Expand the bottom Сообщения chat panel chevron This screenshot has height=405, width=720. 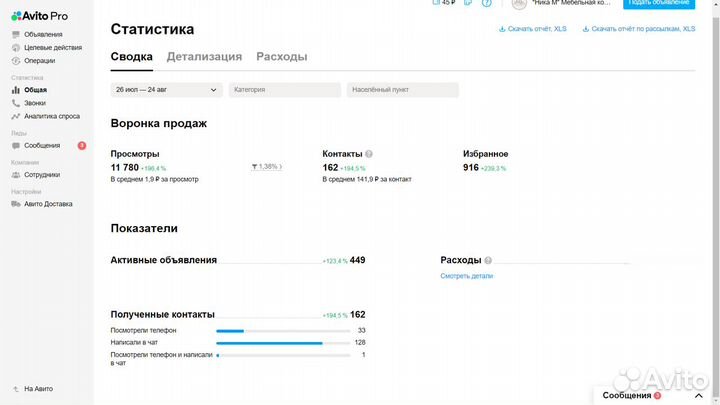(698, 396)
